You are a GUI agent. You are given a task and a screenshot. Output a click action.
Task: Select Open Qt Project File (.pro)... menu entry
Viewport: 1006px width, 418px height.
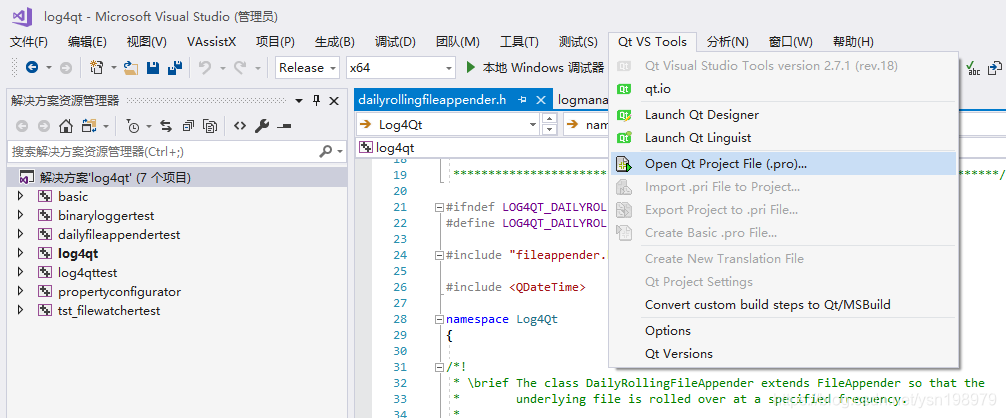783,164
